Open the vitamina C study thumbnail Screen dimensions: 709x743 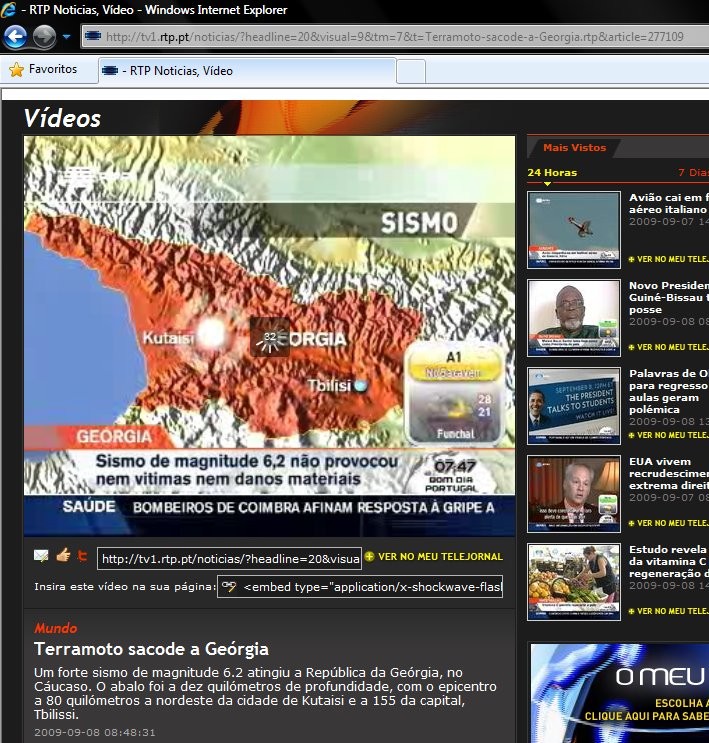pyautogui.click(x=574, y=582)
